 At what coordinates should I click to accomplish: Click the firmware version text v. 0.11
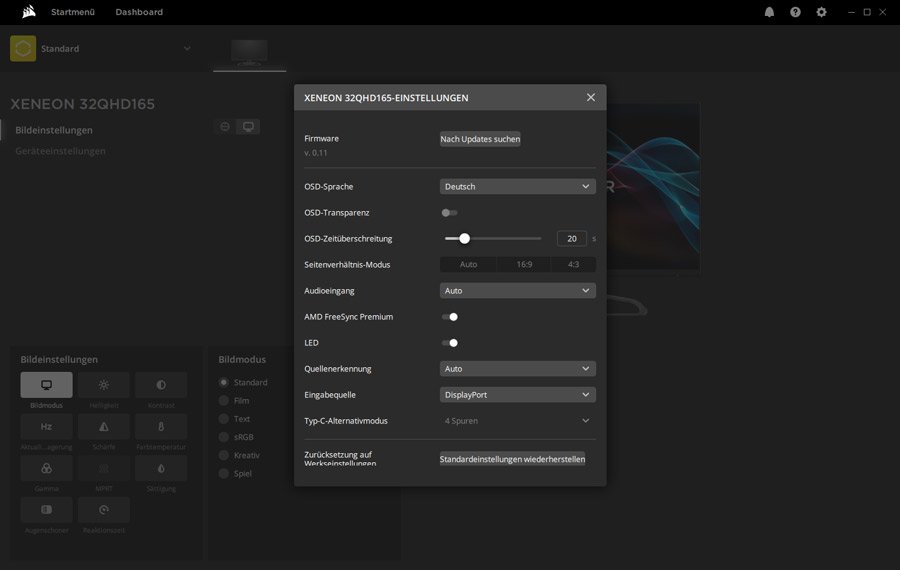point(316,153)
